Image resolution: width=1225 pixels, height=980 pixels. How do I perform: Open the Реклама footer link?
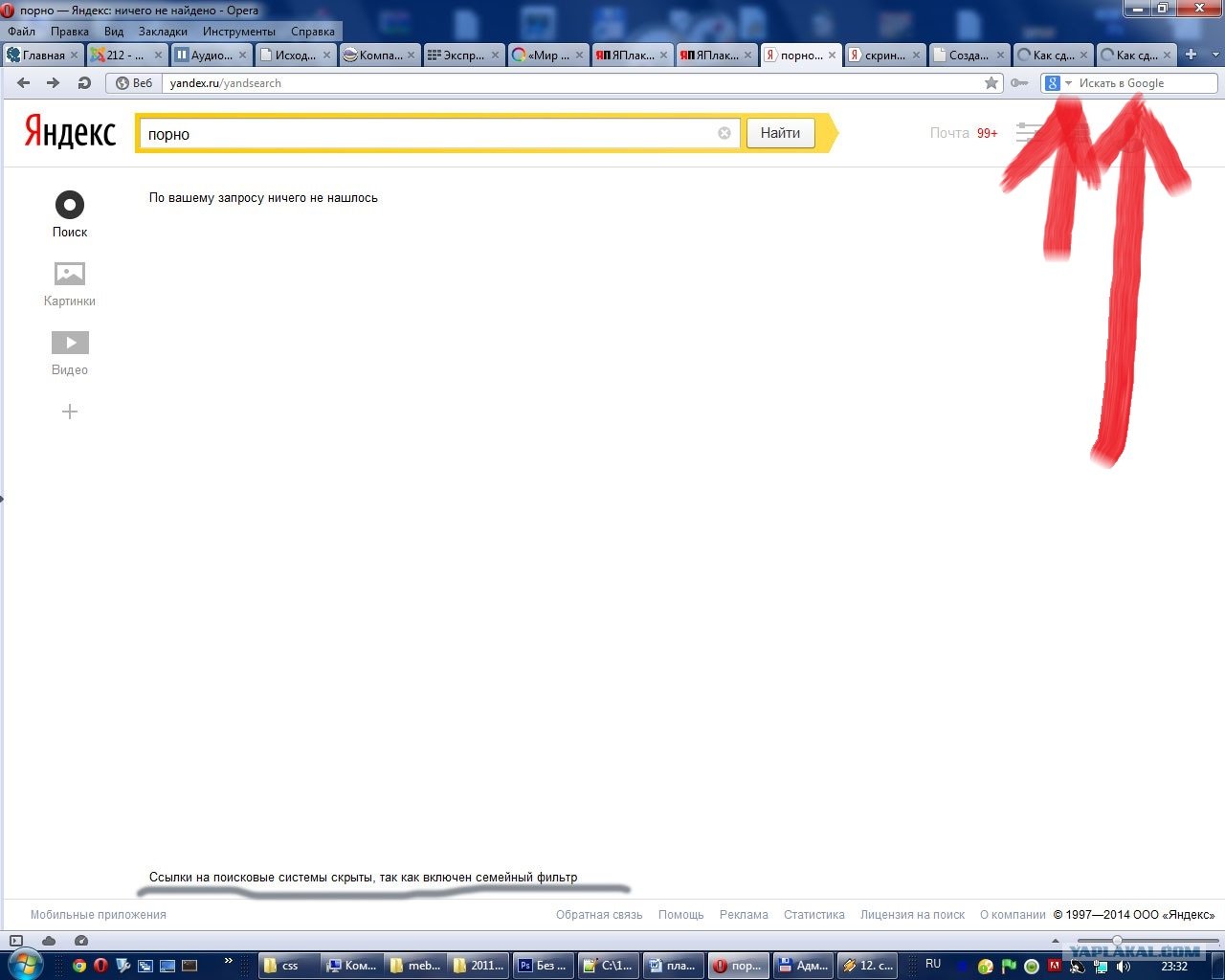(744, 915)
